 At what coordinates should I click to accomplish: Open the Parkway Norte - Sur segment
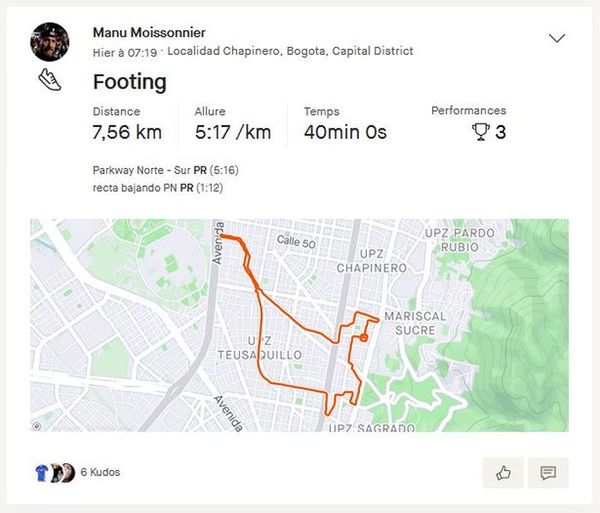tap(141, 170)
